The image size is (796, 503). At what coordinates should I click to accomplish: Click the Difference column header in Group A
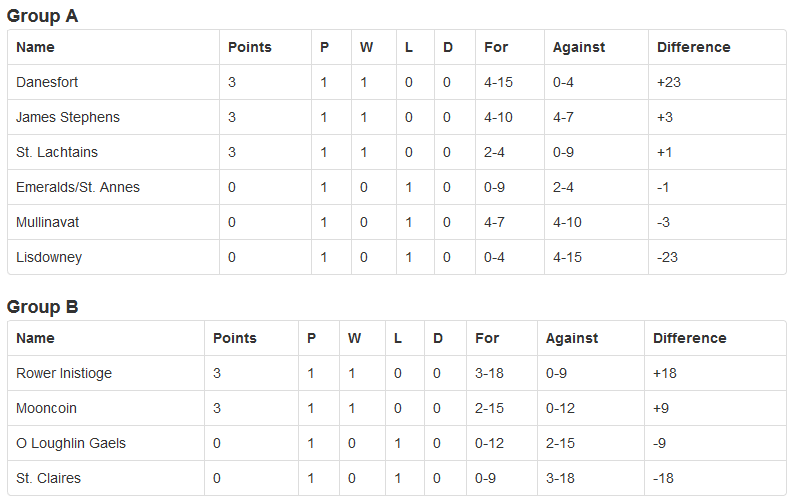(x=693, y=47)
